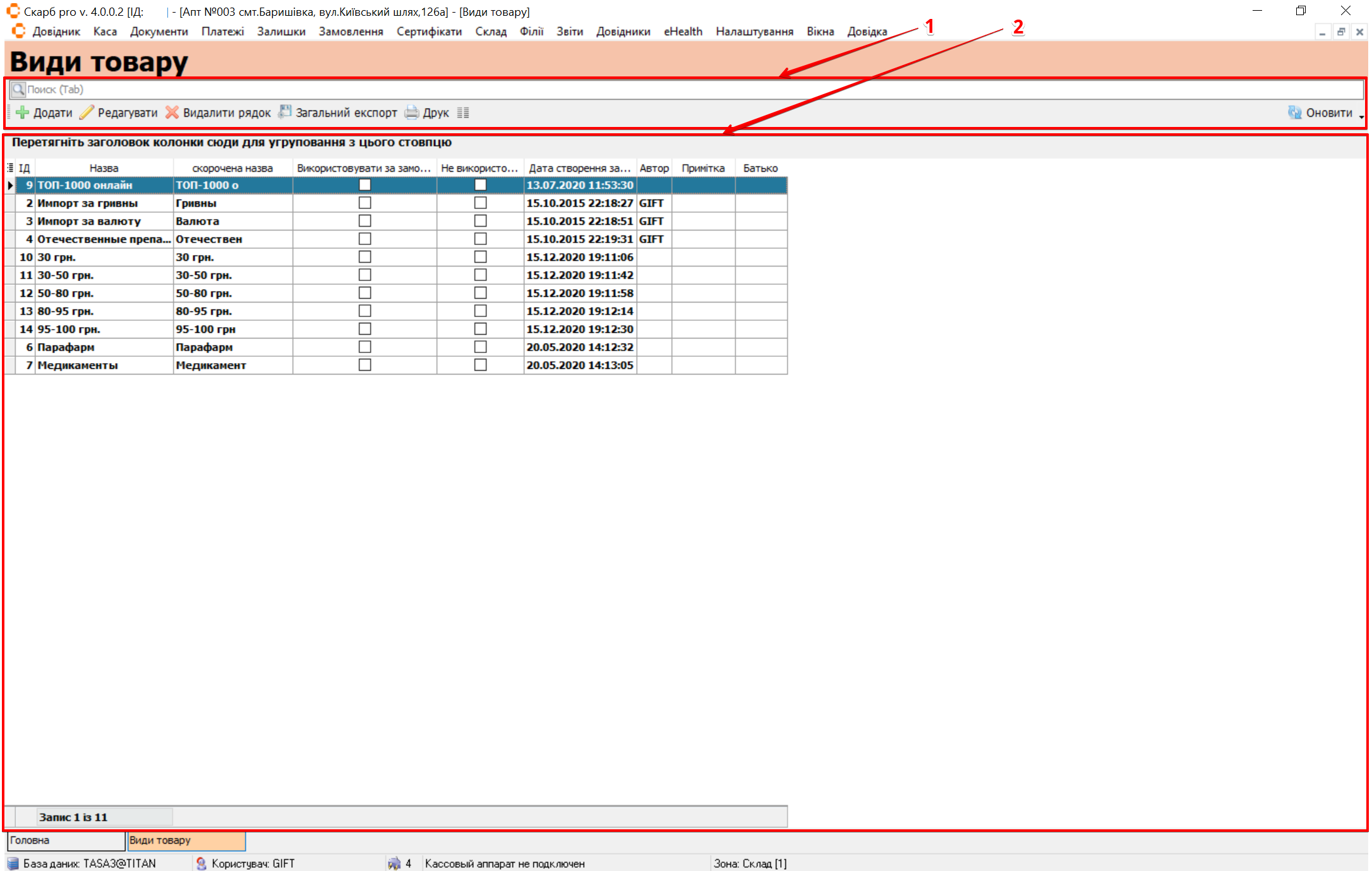Image resolution: width=1372 pixels, height=871 pixels.
Task: Click the Загальний експорт icon
Action: coord(286,112)
